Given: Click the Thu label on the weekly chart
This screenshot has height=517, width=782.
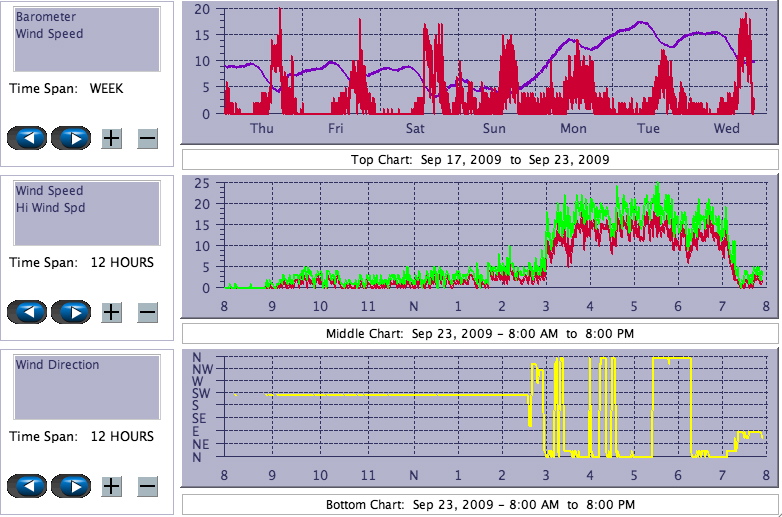Looking at the screenshot, I should pyautogui.click(x=261, y=128).
